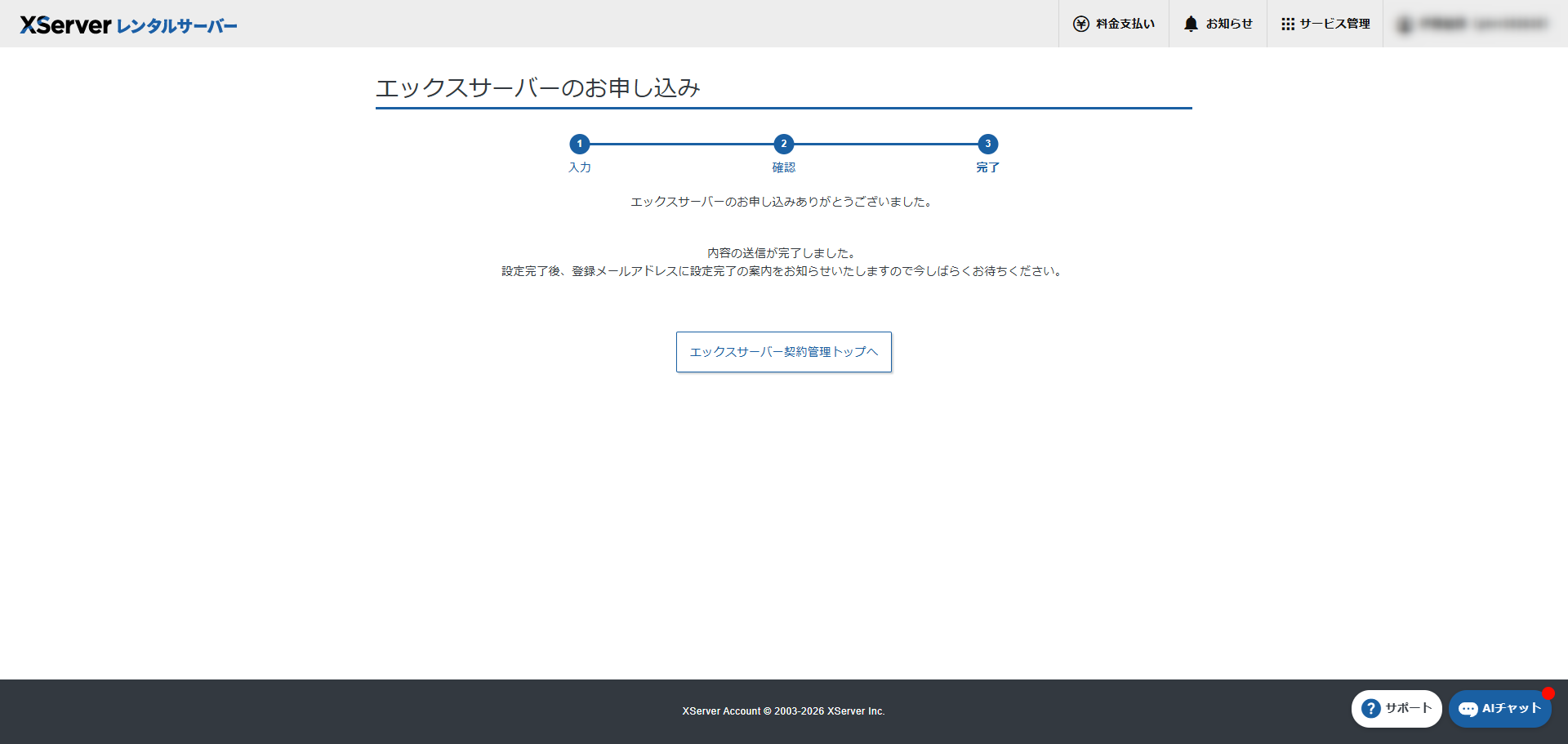This screenshot has width=1568, height=744.
Task: Click the yen icon beside 料金支払い
Action: click(x=1080, y=24)
